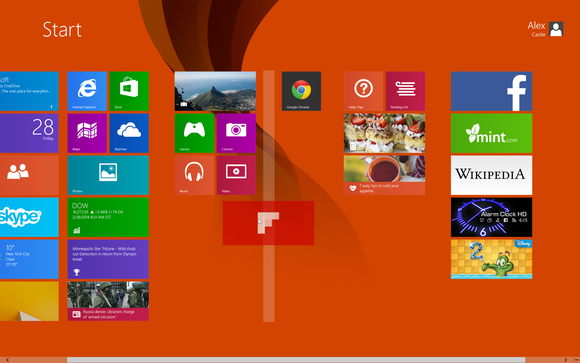Open the Camera tile
Viewport: 580px width, 363px height.
(x=236, y=133)
